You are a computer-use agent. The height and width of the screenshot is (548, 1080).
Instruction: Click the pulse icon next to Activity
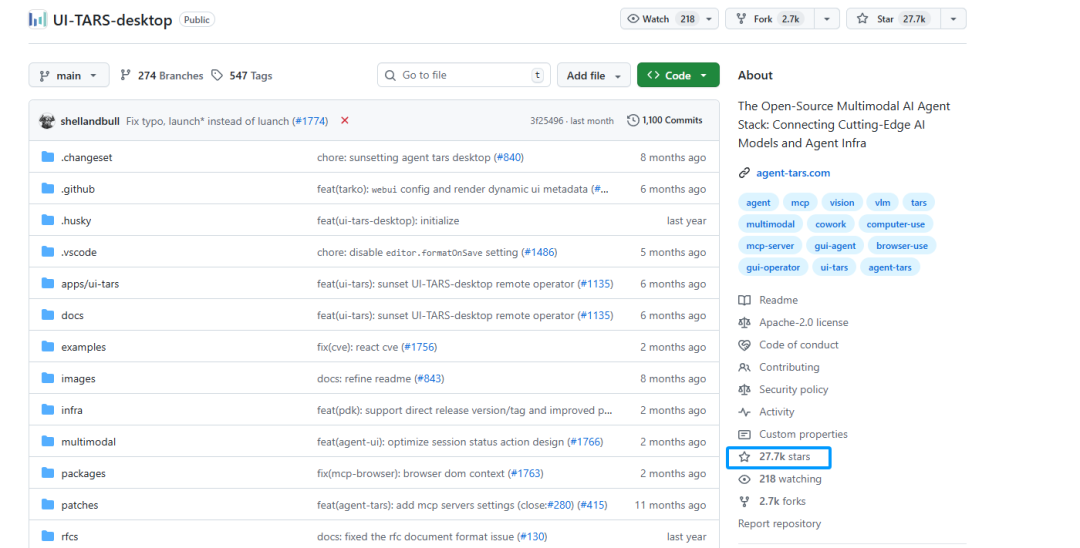point(744,412)
